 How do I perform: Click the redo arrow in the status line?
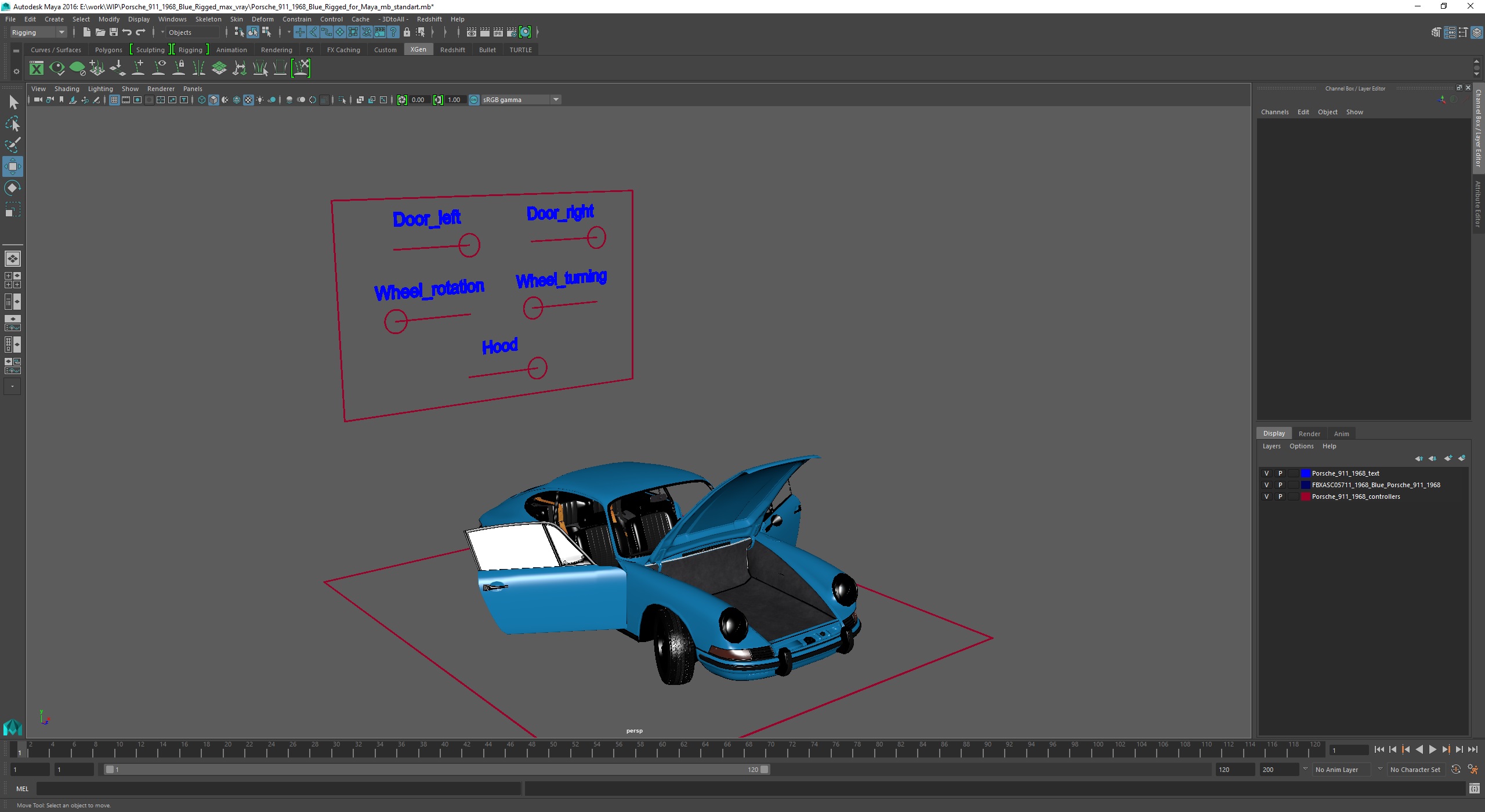coord(140,32)
